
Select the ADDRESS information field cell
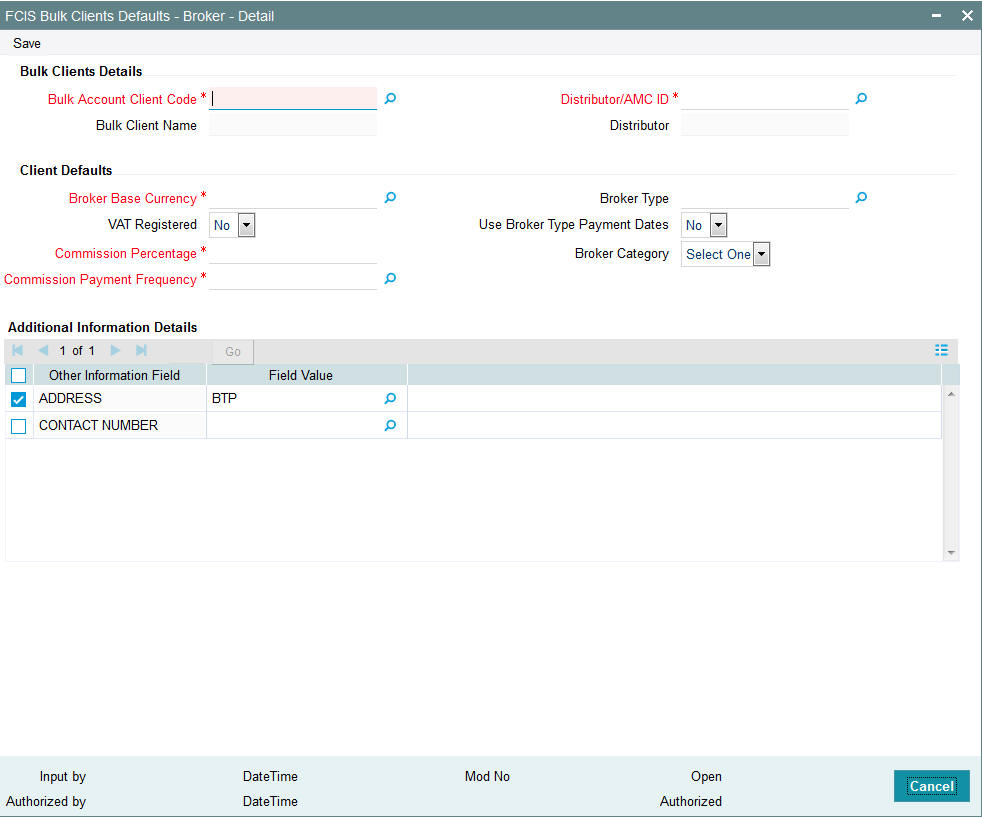coord(120,398)
